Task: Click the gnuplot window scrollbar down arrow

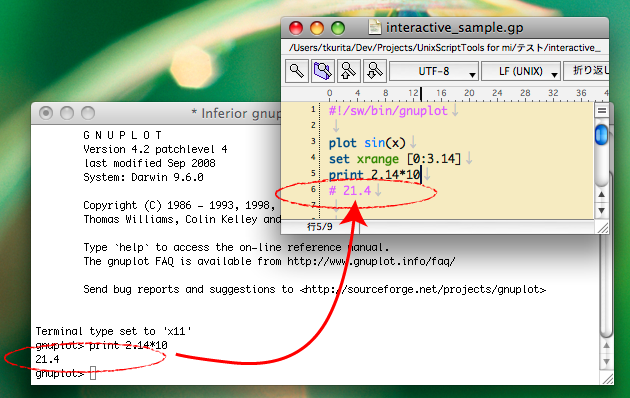Action: [x=607, y=362]
